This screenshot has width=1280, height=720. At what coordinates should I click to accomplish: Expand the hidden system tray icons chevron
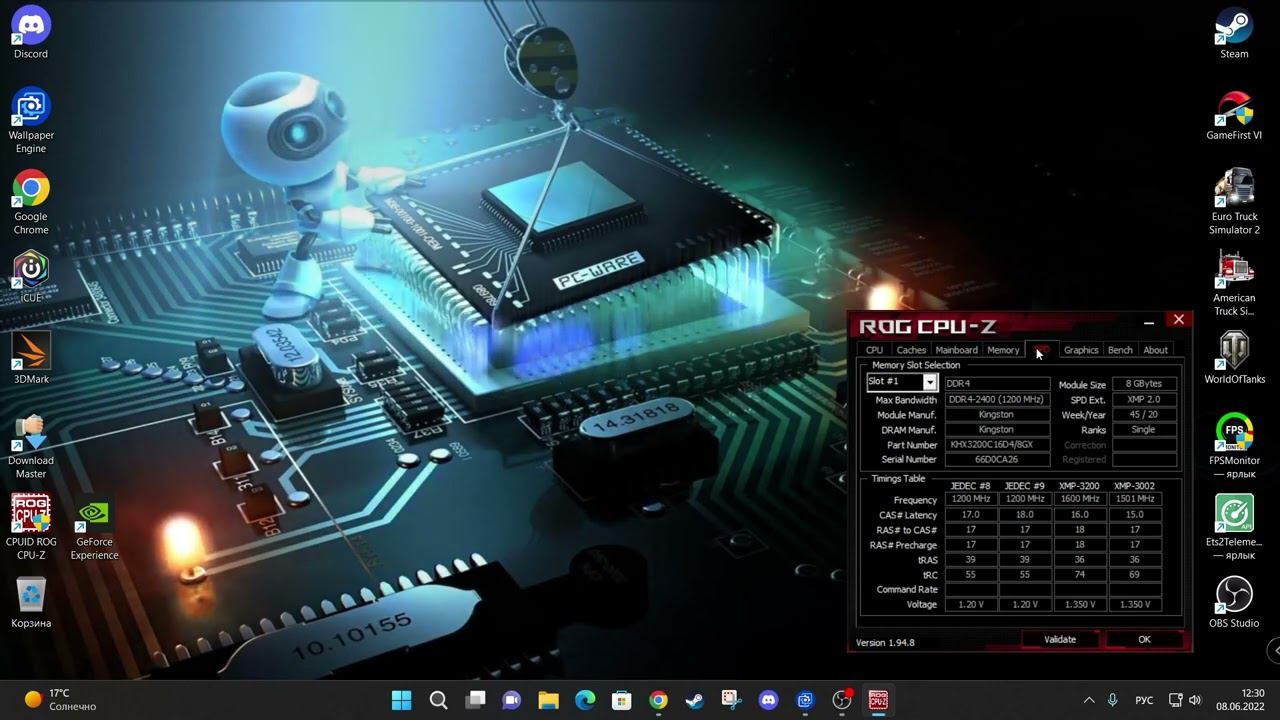pos(1089,700)
